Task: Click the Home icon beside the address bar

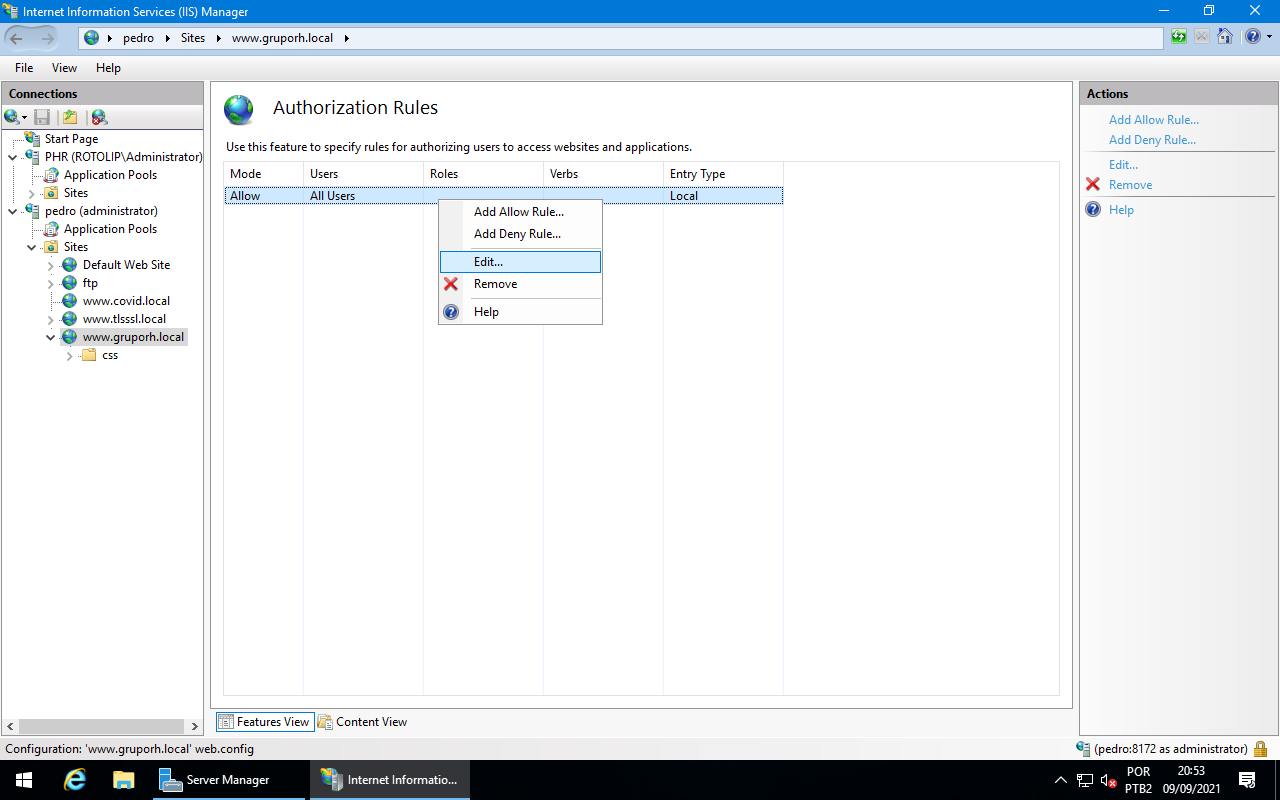Action: pos(1224,37)
